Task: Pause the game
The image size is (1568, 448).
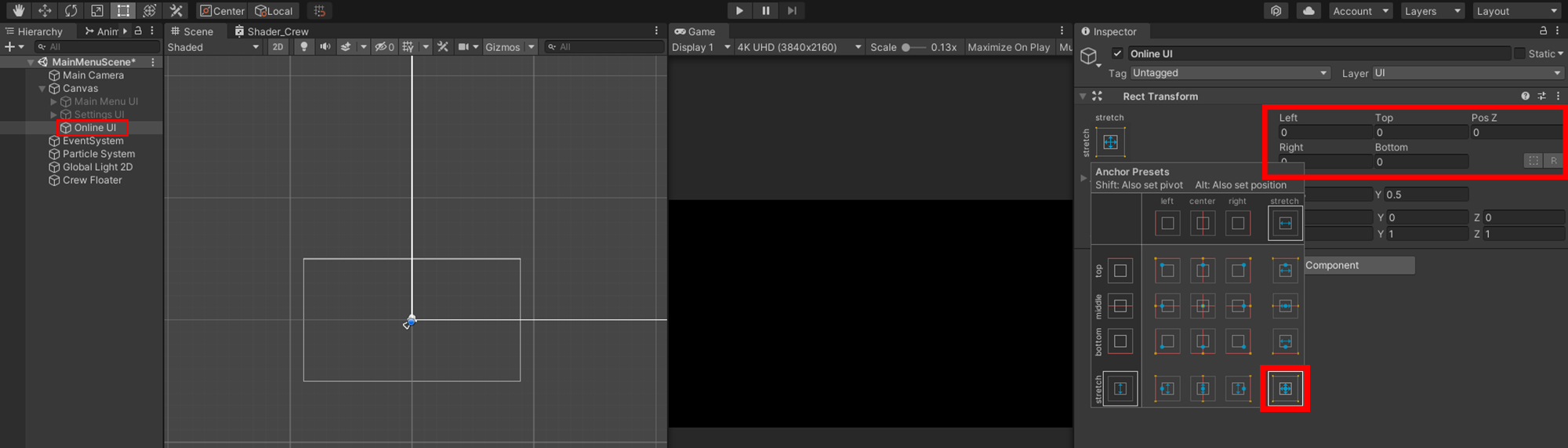Action: (765, 10)
